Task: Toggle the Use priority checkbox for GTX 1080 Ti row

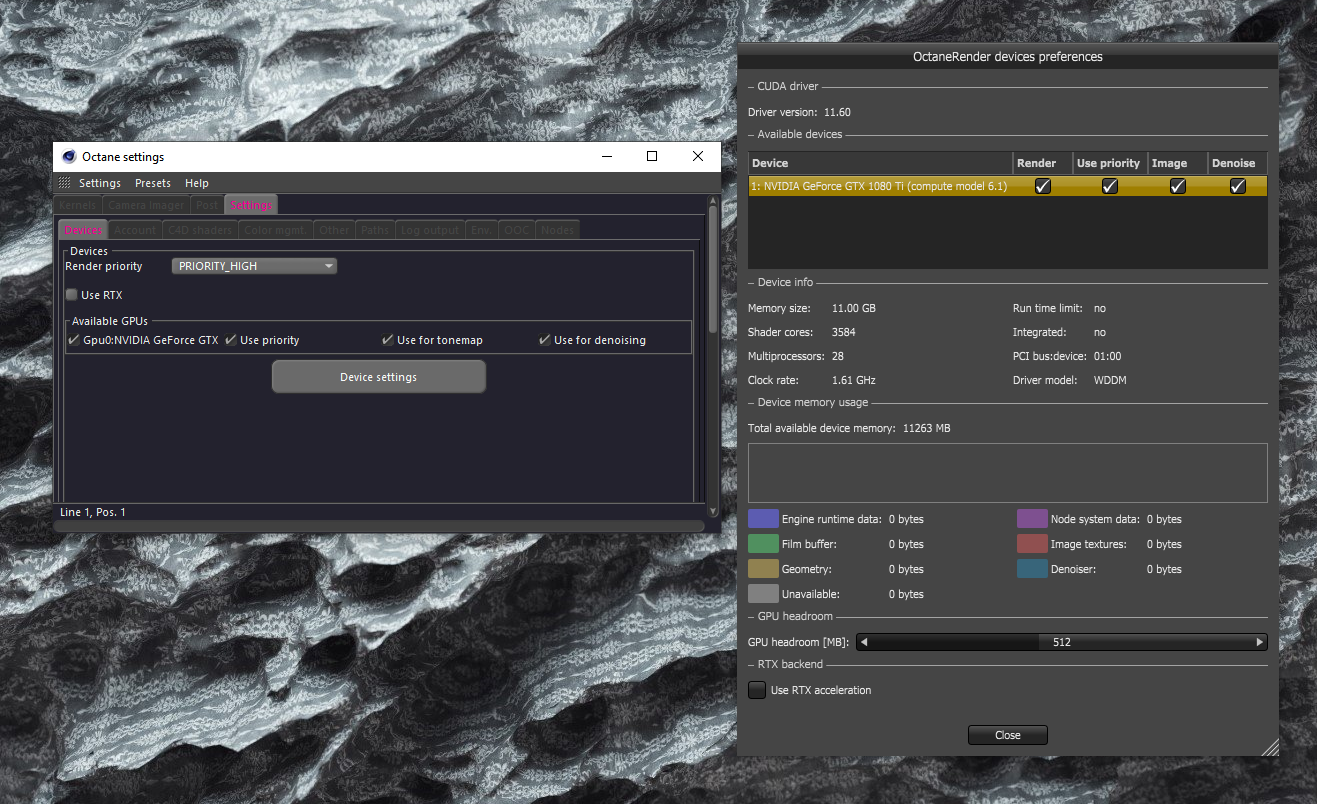Action: [x=1109, y=186]
